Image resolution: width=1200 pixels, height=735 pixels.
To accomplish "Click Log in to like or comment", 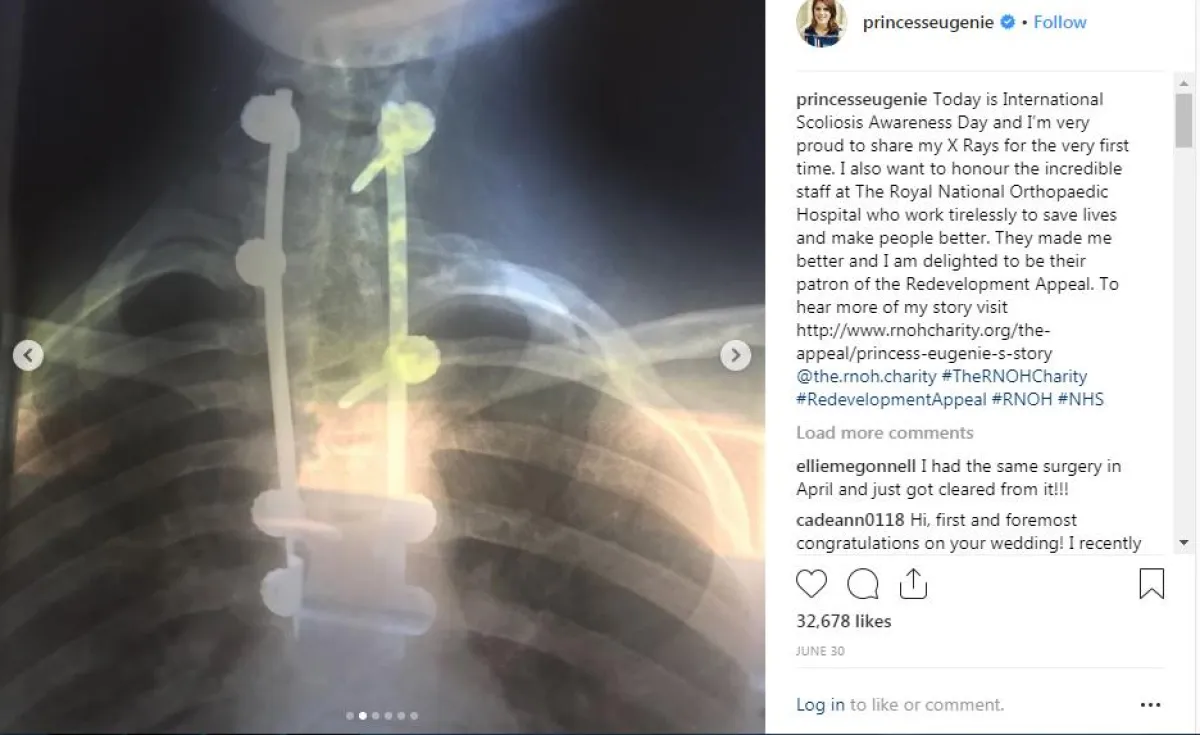I will coord(820,705).
